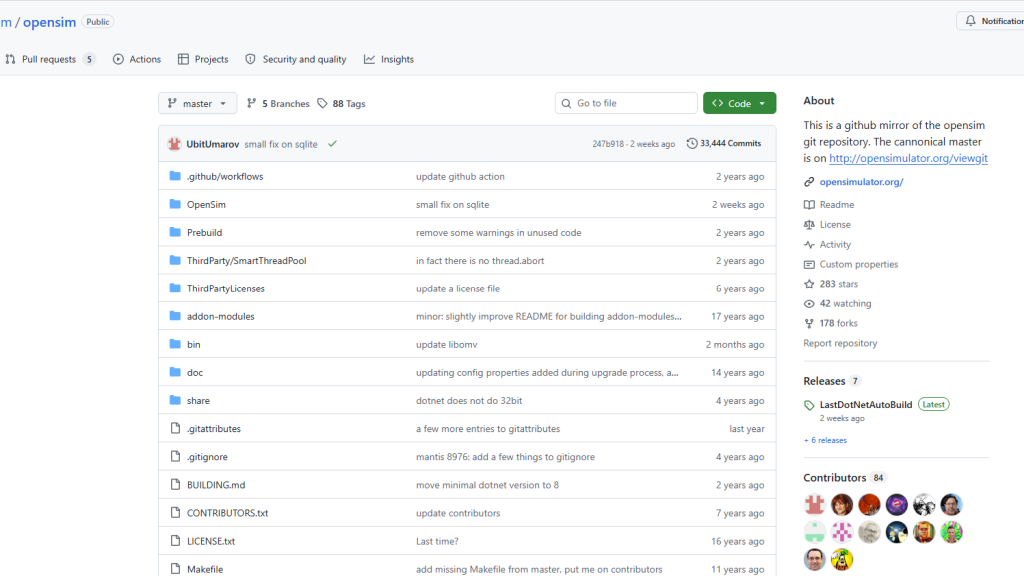Image resolution: width=1024 pixels, height=576 pixels.
Task: Click file icon next to .gitattributes
Action: (x=175, y=428)
